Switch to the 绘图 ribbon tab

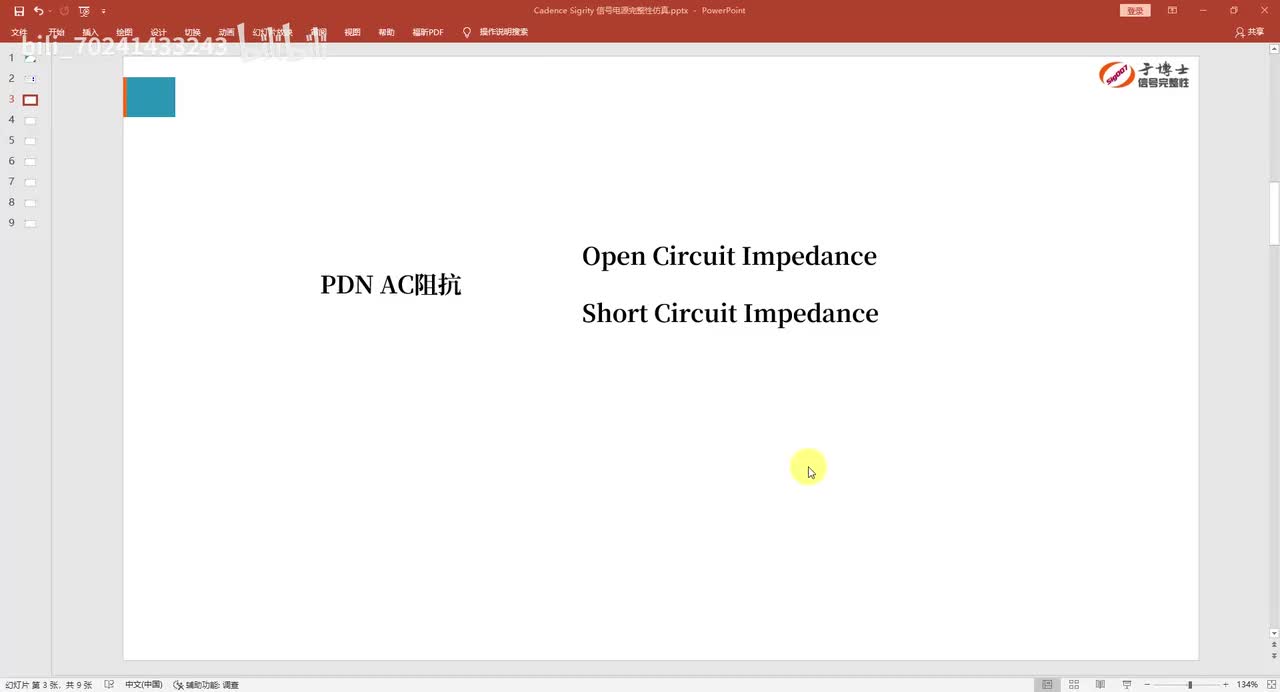click(124, 32)
